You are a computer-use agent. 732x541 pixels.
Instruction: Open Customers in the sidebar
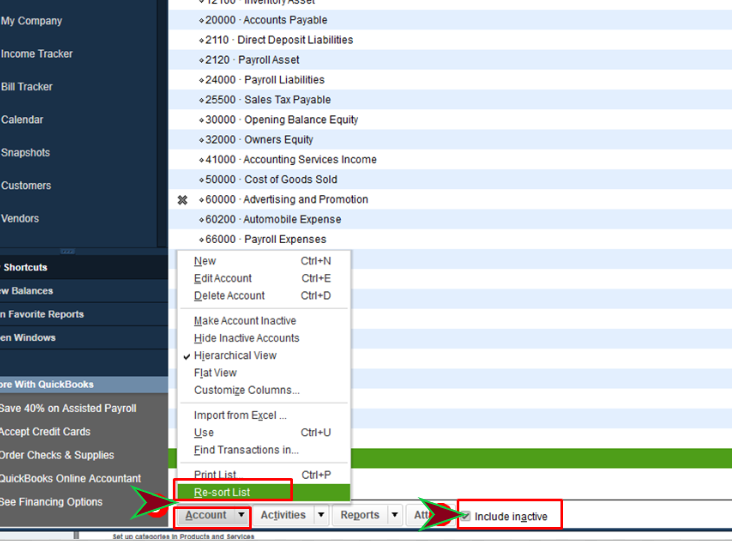[26, 185]
